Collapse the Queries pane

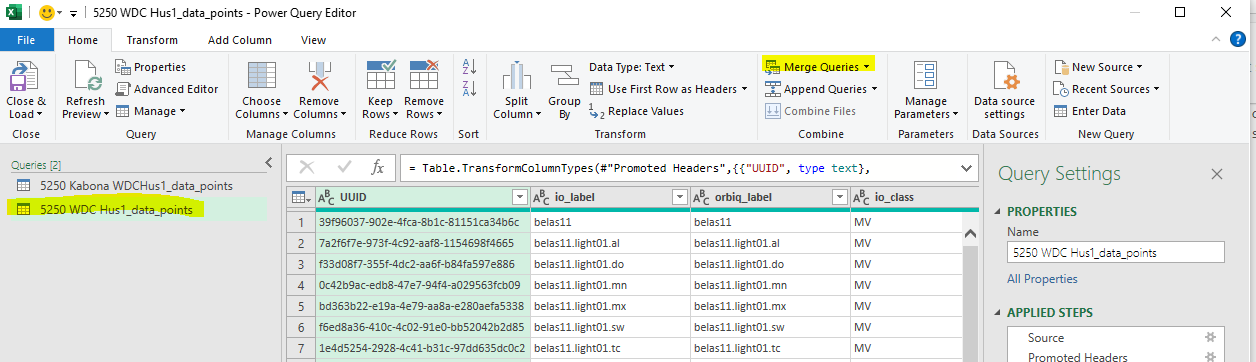point(268,163)
